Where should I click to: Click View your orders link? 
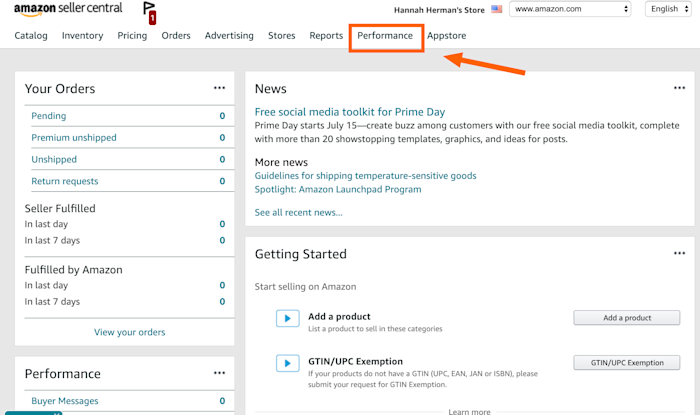tap(129, 332)
